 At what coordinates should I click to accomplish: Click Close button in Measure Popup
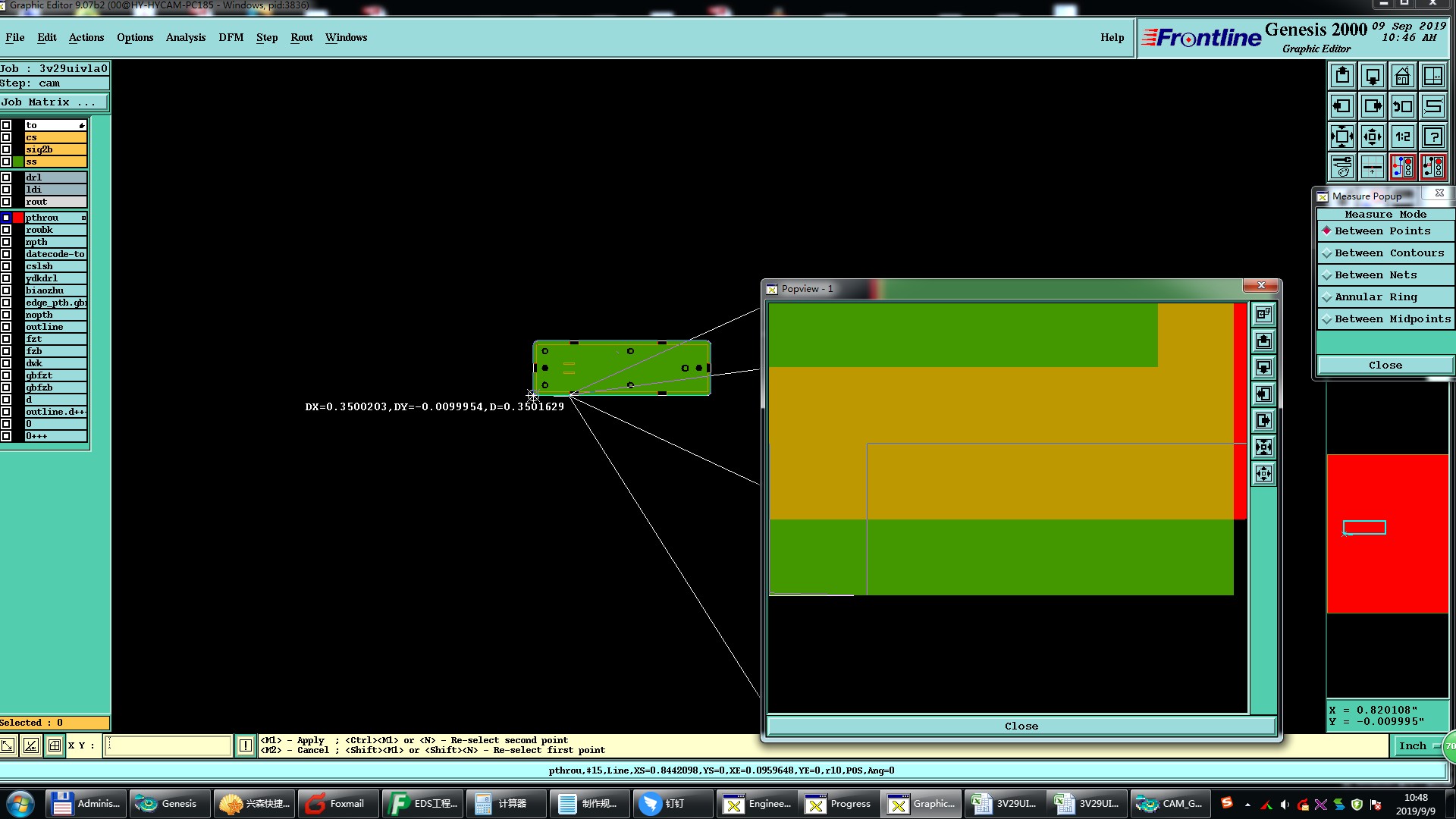pyautogui.click(x=1385, y=365)
